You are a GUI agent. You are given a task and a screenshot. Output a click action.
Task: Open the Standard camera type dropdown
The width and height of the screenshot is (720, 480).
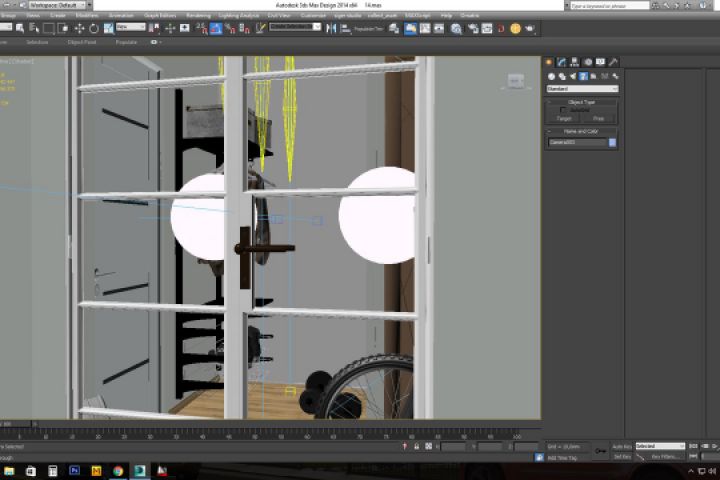click(582, 89)
